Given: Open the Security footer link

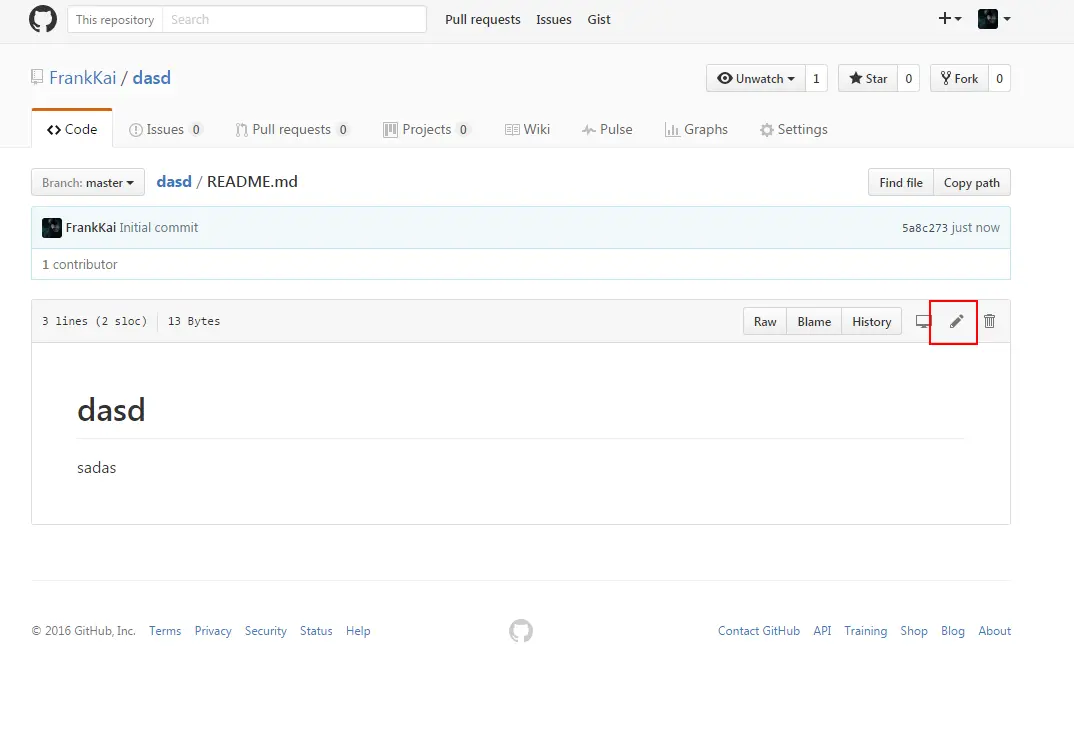Looking at the screenshot, I should 266,630.
